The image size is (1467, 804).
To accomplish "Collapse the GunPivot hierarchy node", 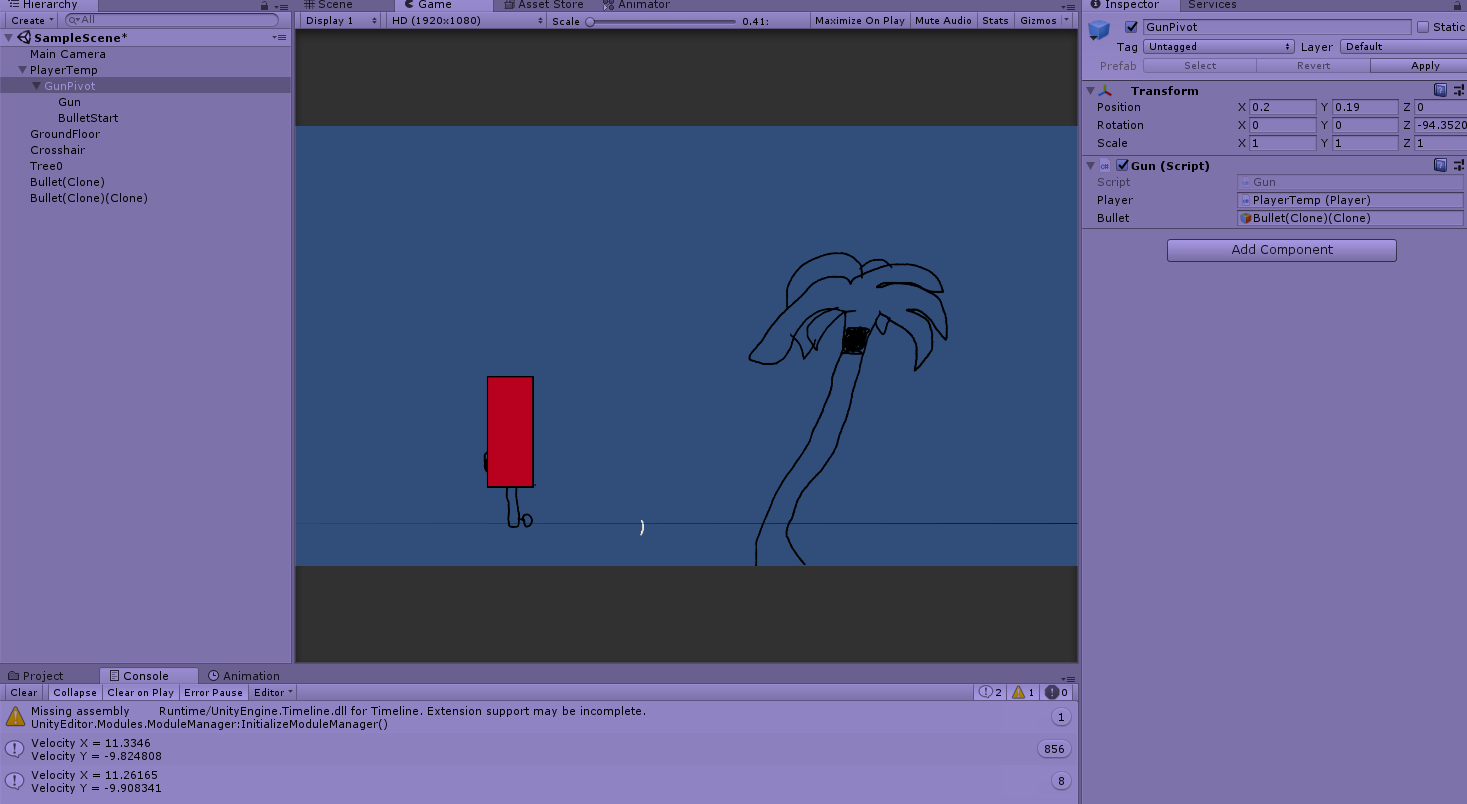I will (36, 86).
